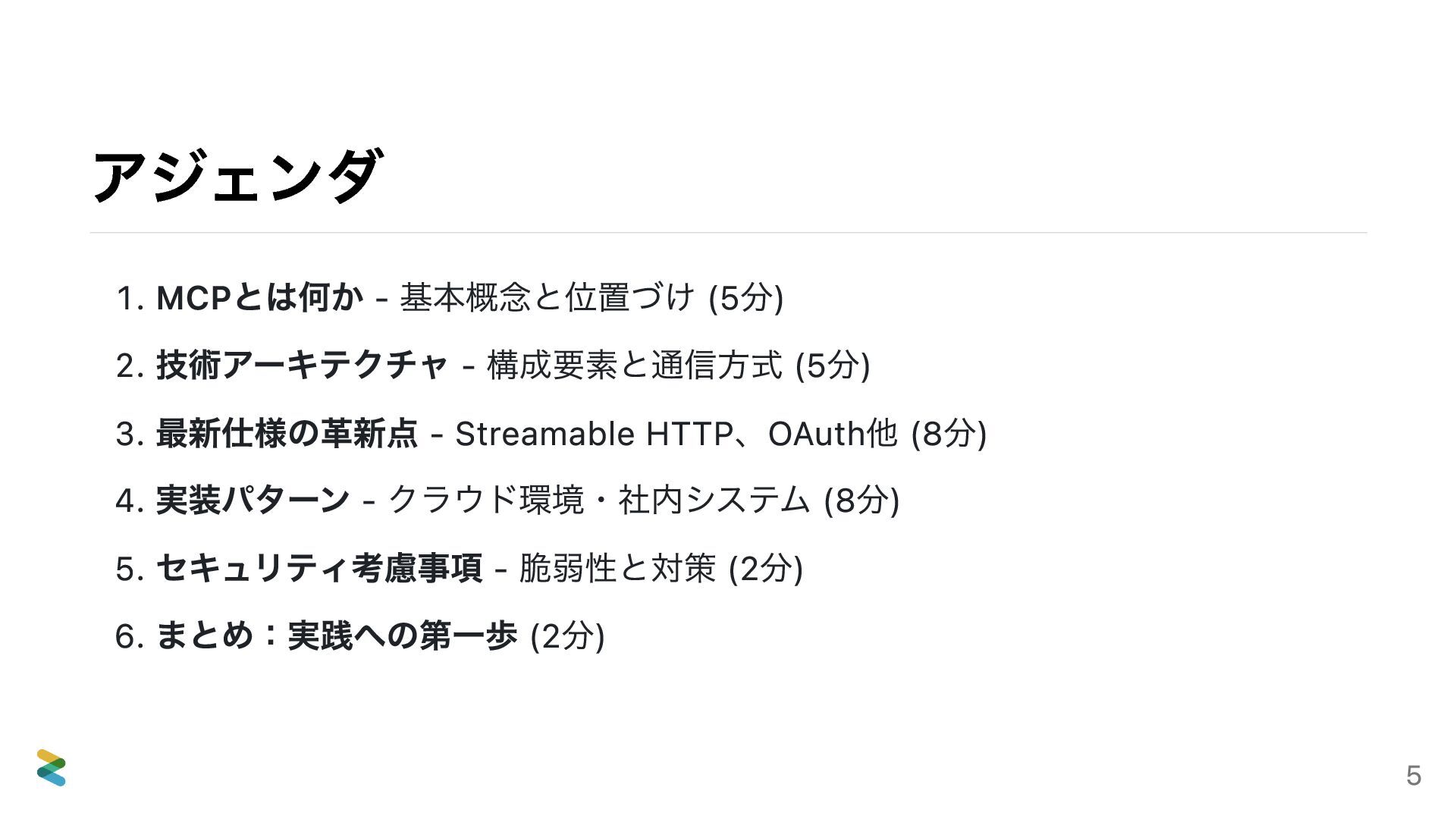Screen dimensions: 1456x819
Task: Click the クラウド環境 text
Action: tap(486, 500)
